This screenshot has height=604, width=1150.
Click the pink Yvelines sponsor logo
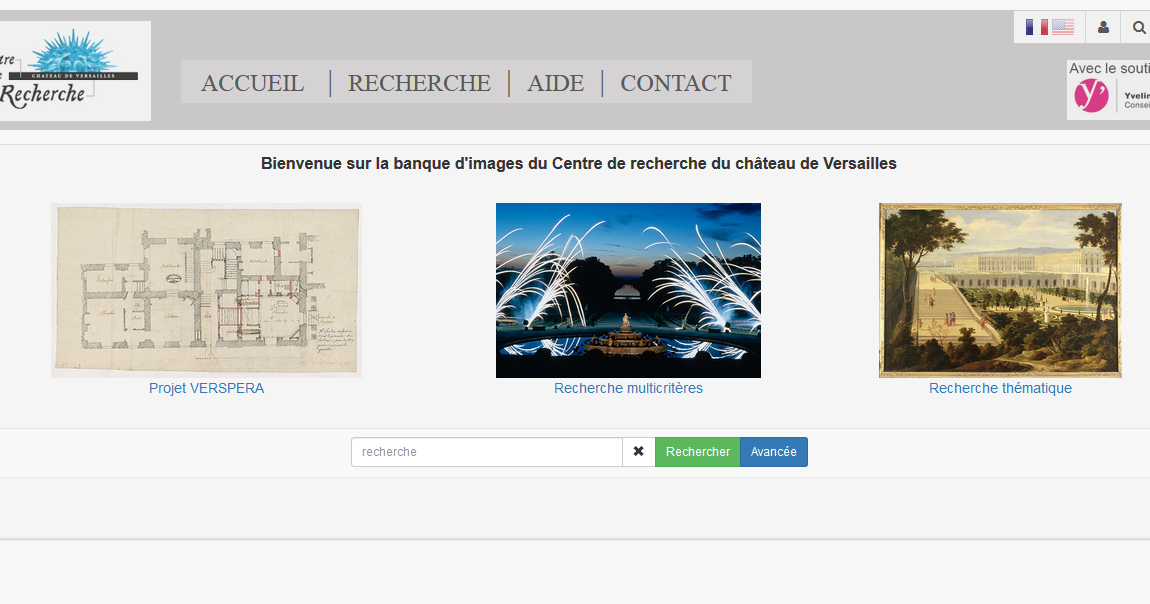coord(1092,96)
